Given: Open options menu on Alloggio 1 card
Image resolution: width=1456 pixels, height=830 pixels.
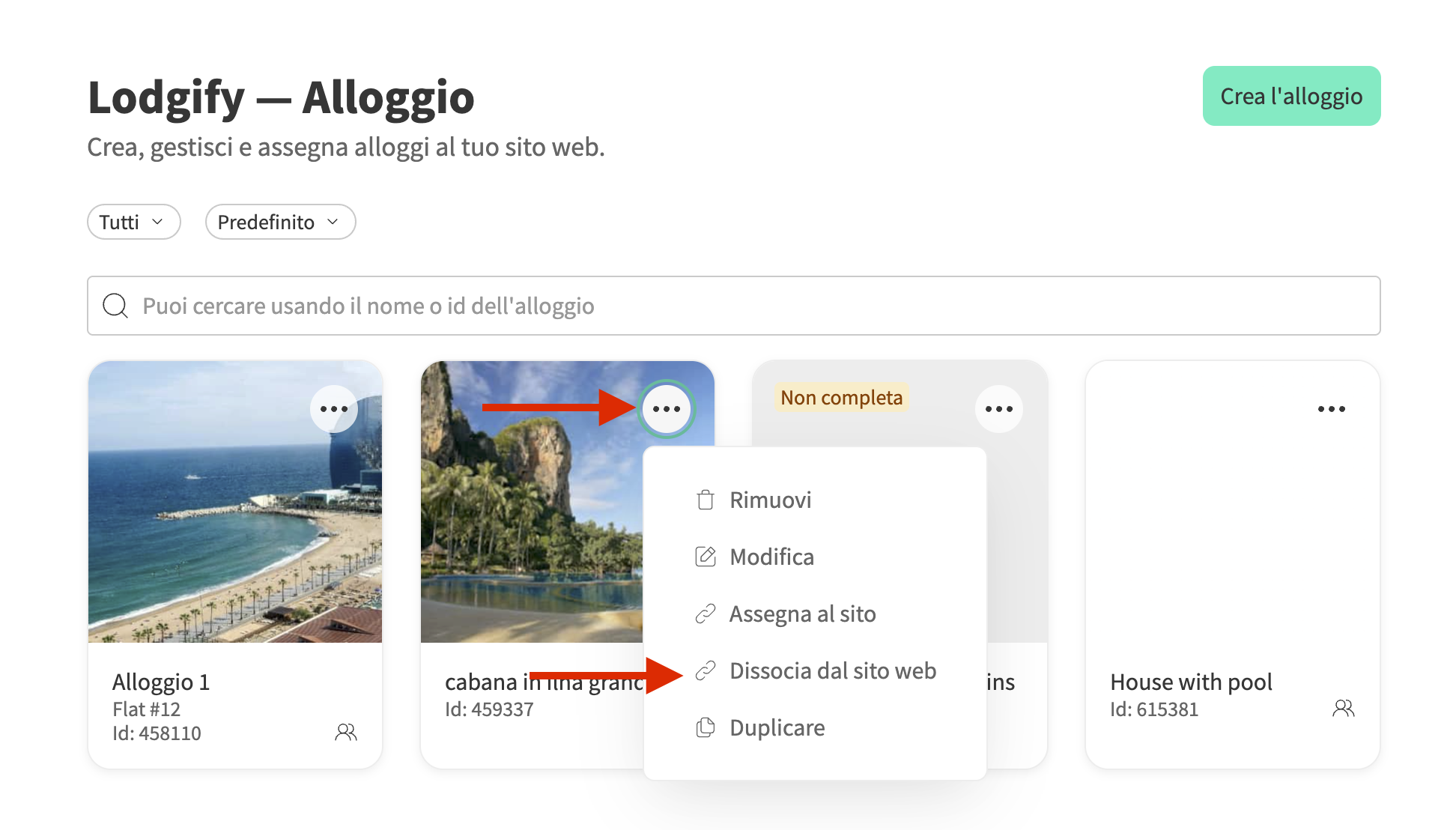Looking at the screenshot, I should [x=333, y=409].
